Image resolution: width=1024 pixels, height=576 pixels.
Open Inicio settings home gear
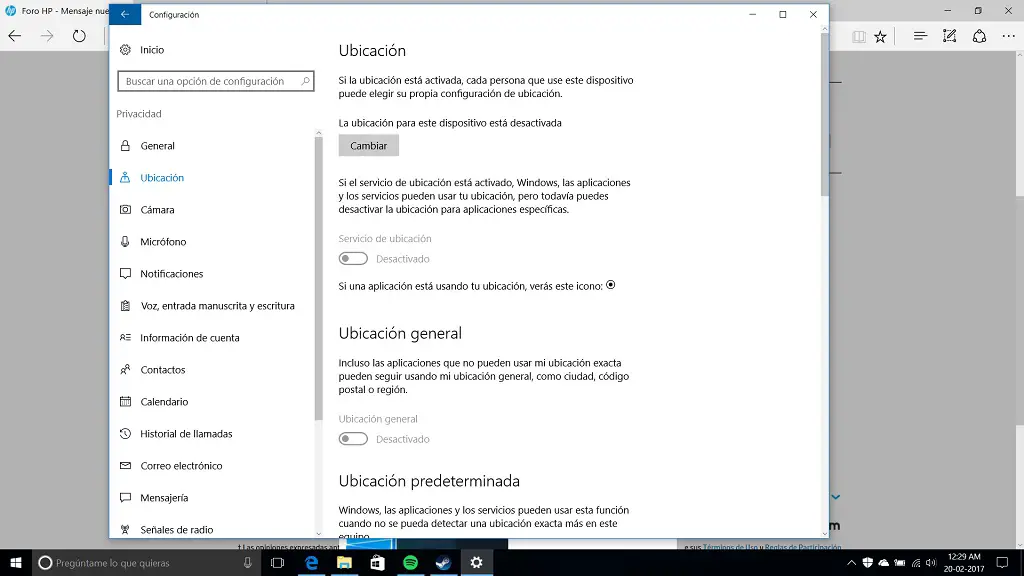[x=125, y=50]
